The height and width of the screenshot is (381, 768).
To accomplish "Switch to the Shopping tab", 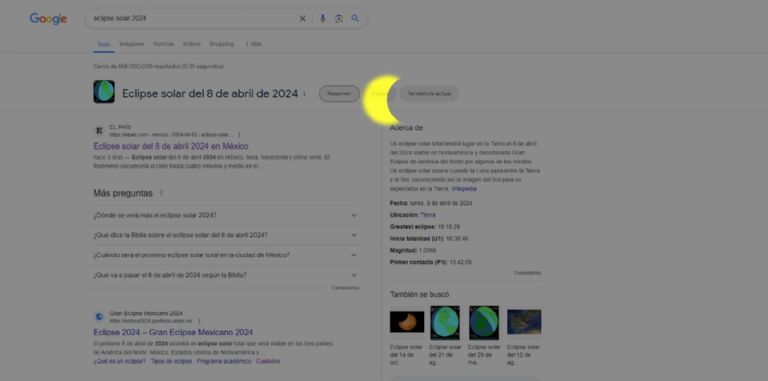I will click(x=222, y=44).
